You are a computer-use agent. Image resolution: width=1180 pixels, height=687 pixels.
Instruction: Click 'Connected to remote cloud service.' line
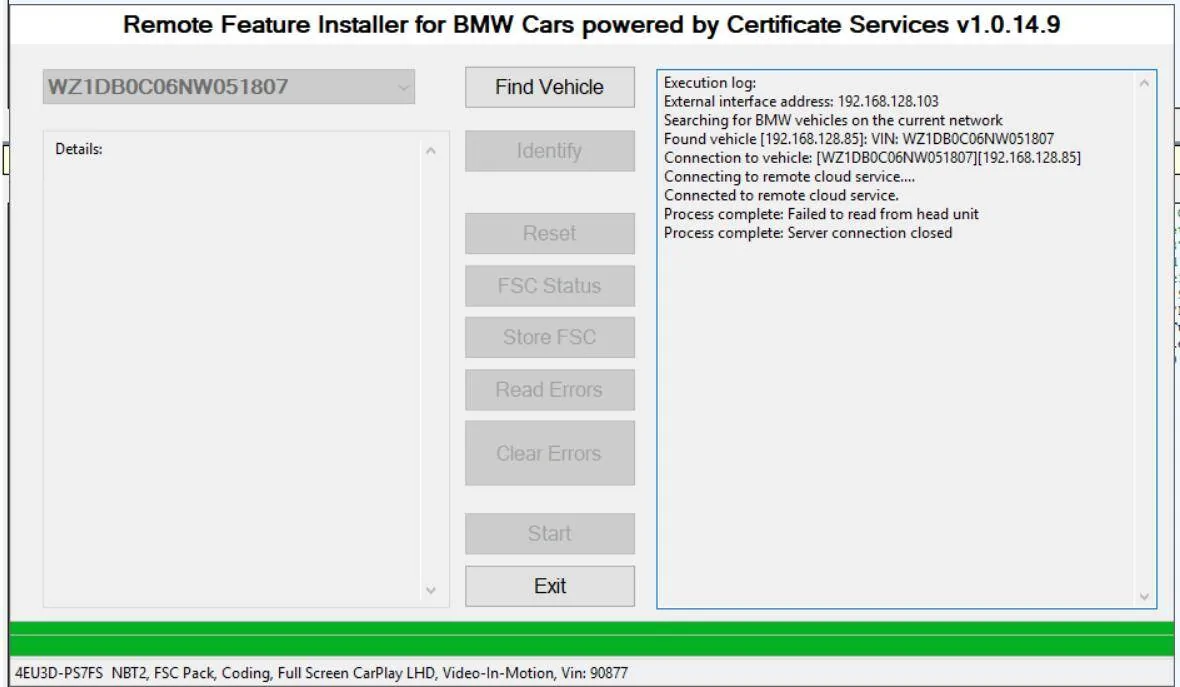(781, 196)
